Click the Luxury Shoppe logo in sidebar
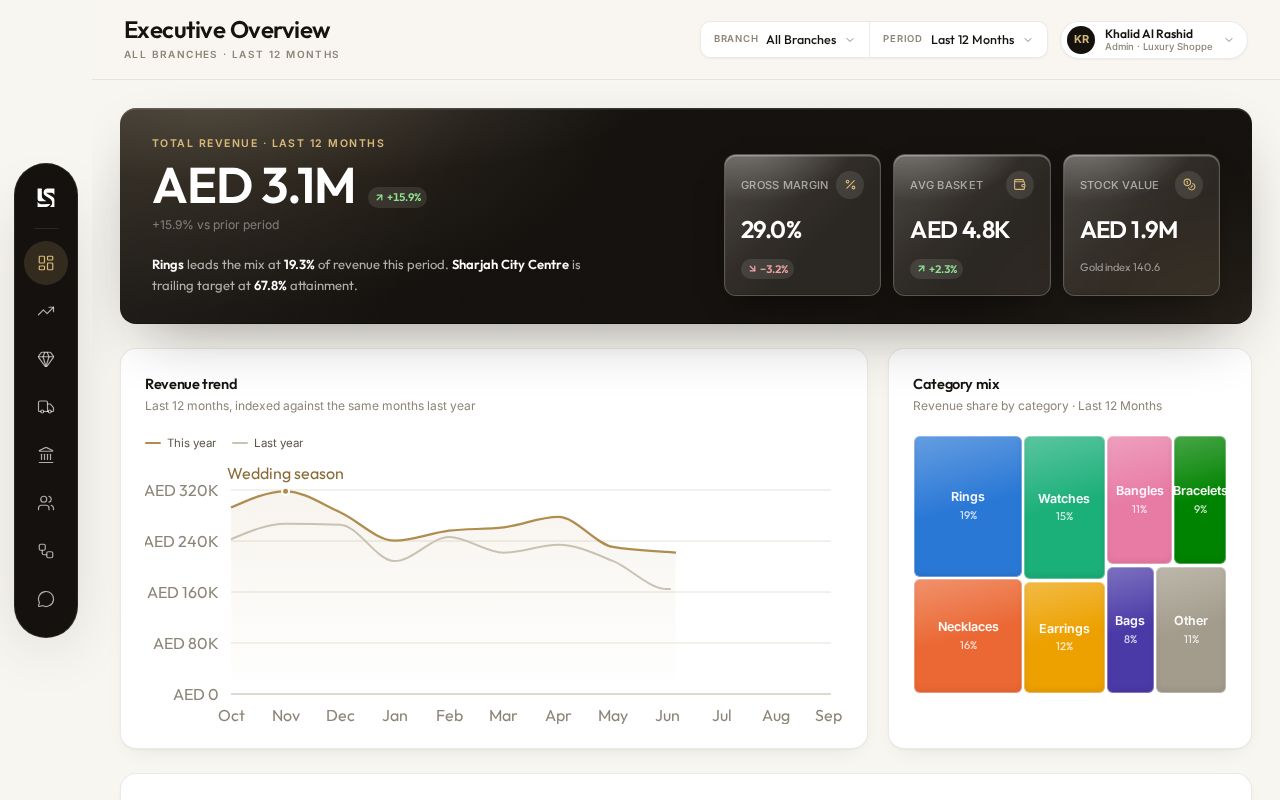Image resolution: width=1280 pixels, height=800 pixels. pos(46,198)
